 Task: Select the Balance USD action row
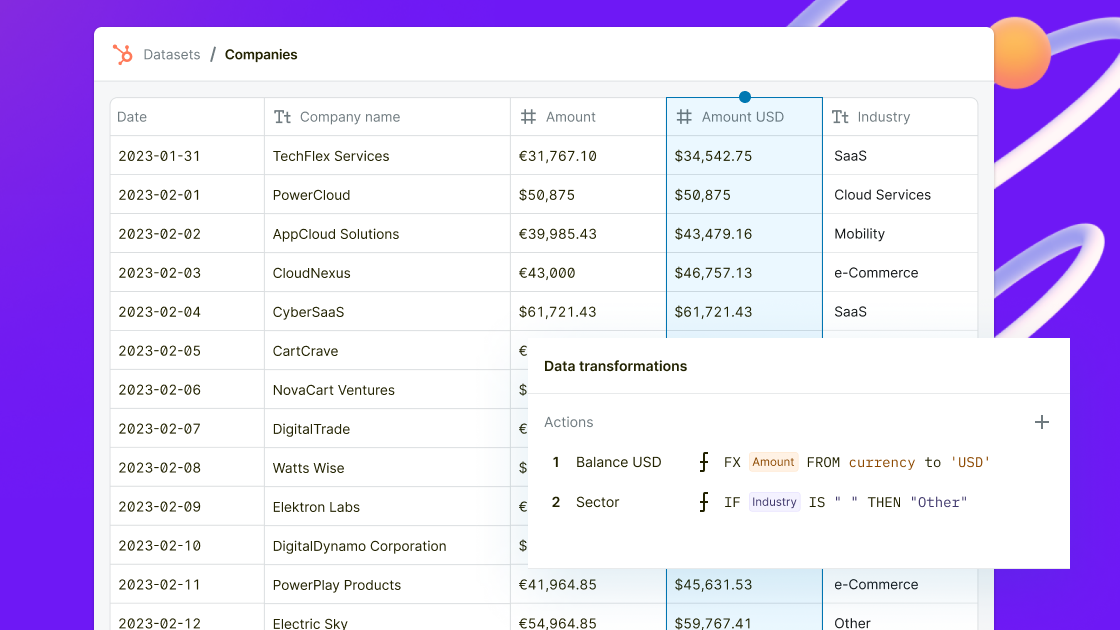point(617,462)
